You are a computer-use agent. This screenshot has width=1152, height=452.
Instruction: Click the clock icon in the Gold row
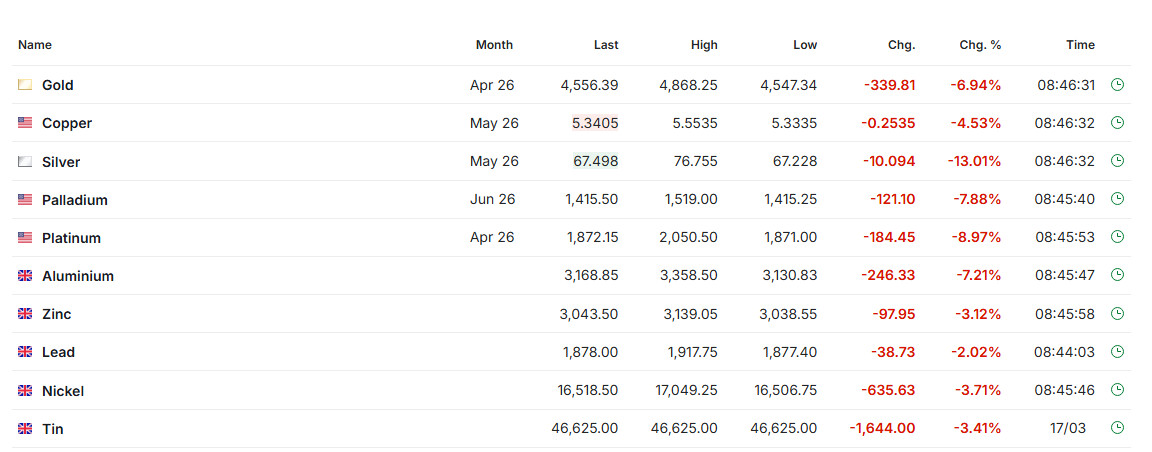1118,85
